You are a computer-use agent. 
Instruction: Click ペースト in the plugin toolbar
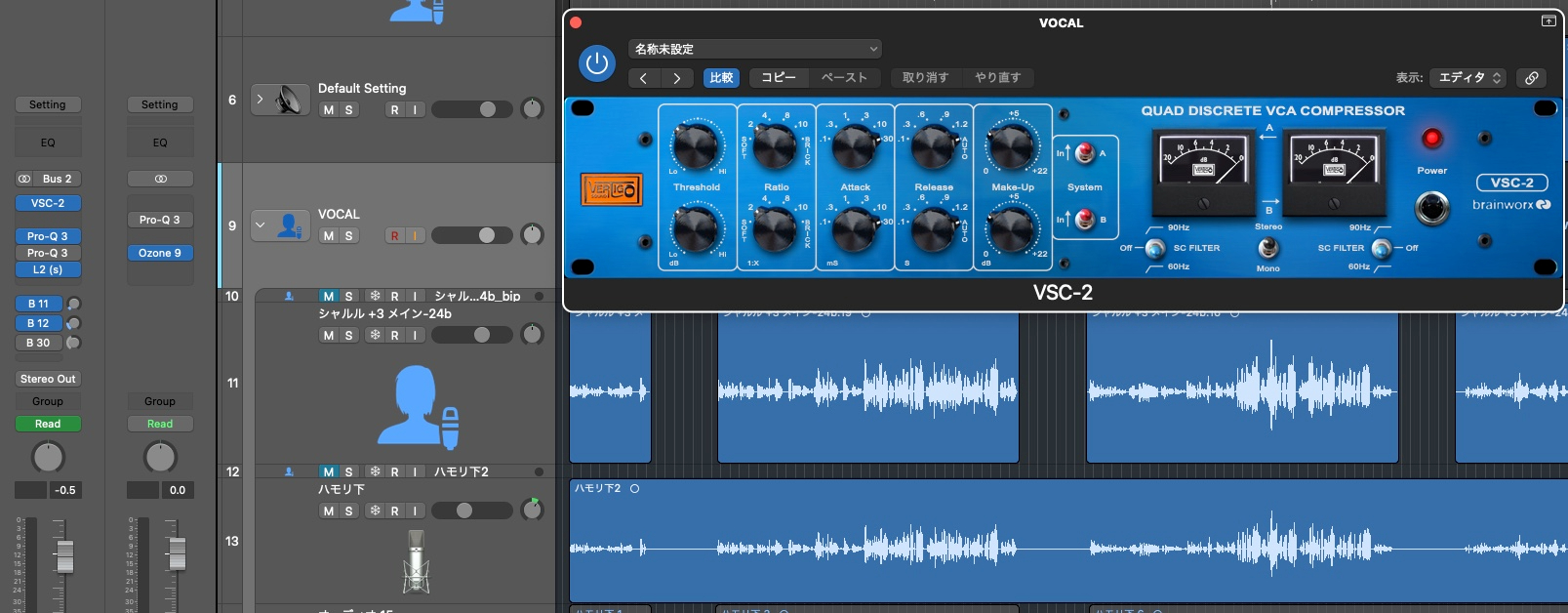coord(844,78)
